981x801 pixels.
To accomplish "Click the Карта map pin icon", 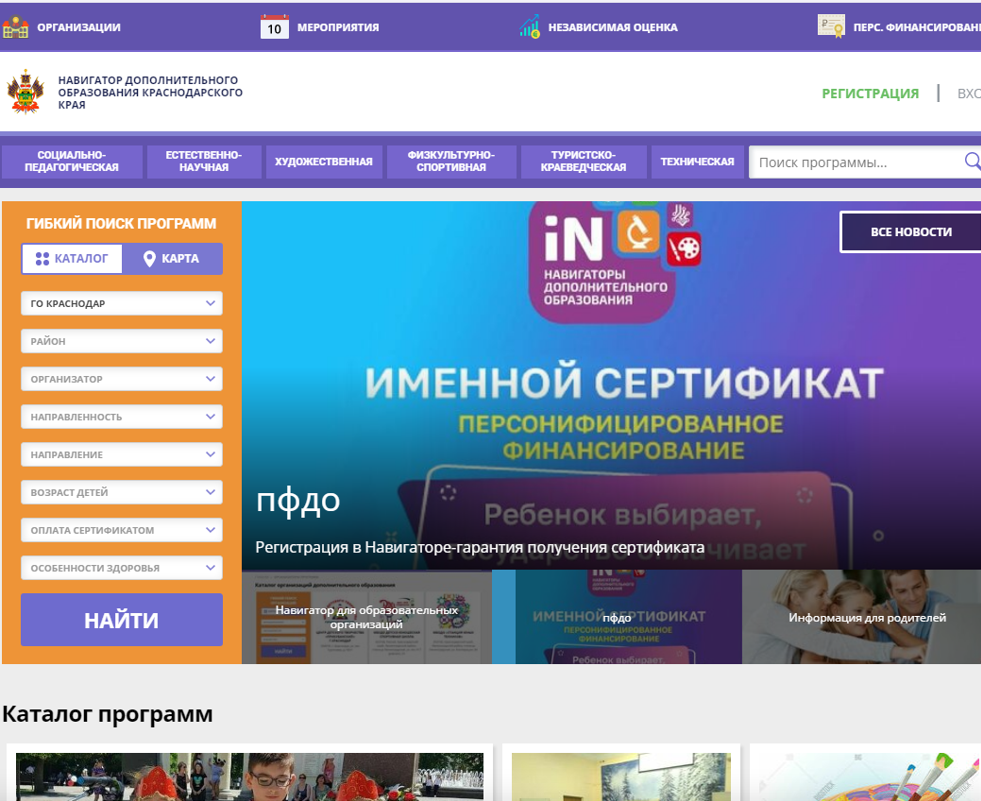I will pos(149,258).
